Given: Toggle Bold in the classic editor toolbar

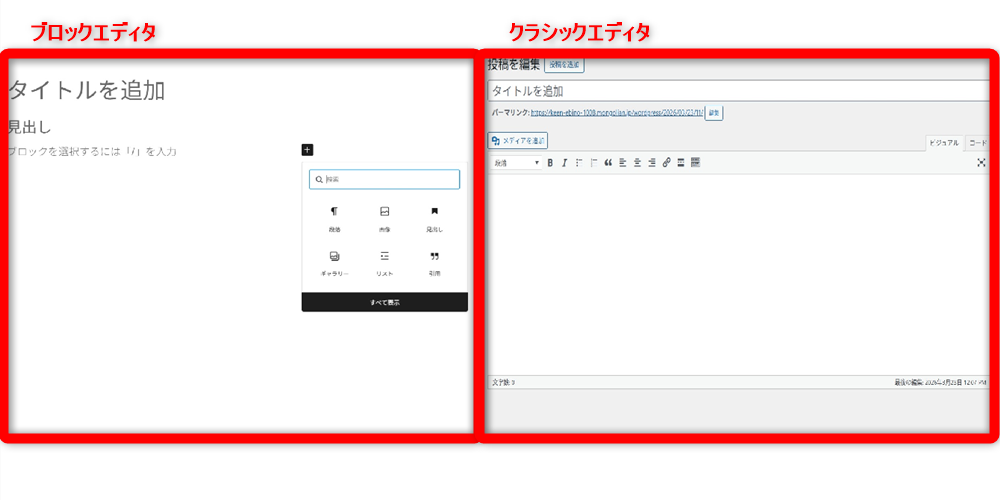Looking at the screenshot, I should 550,163.
